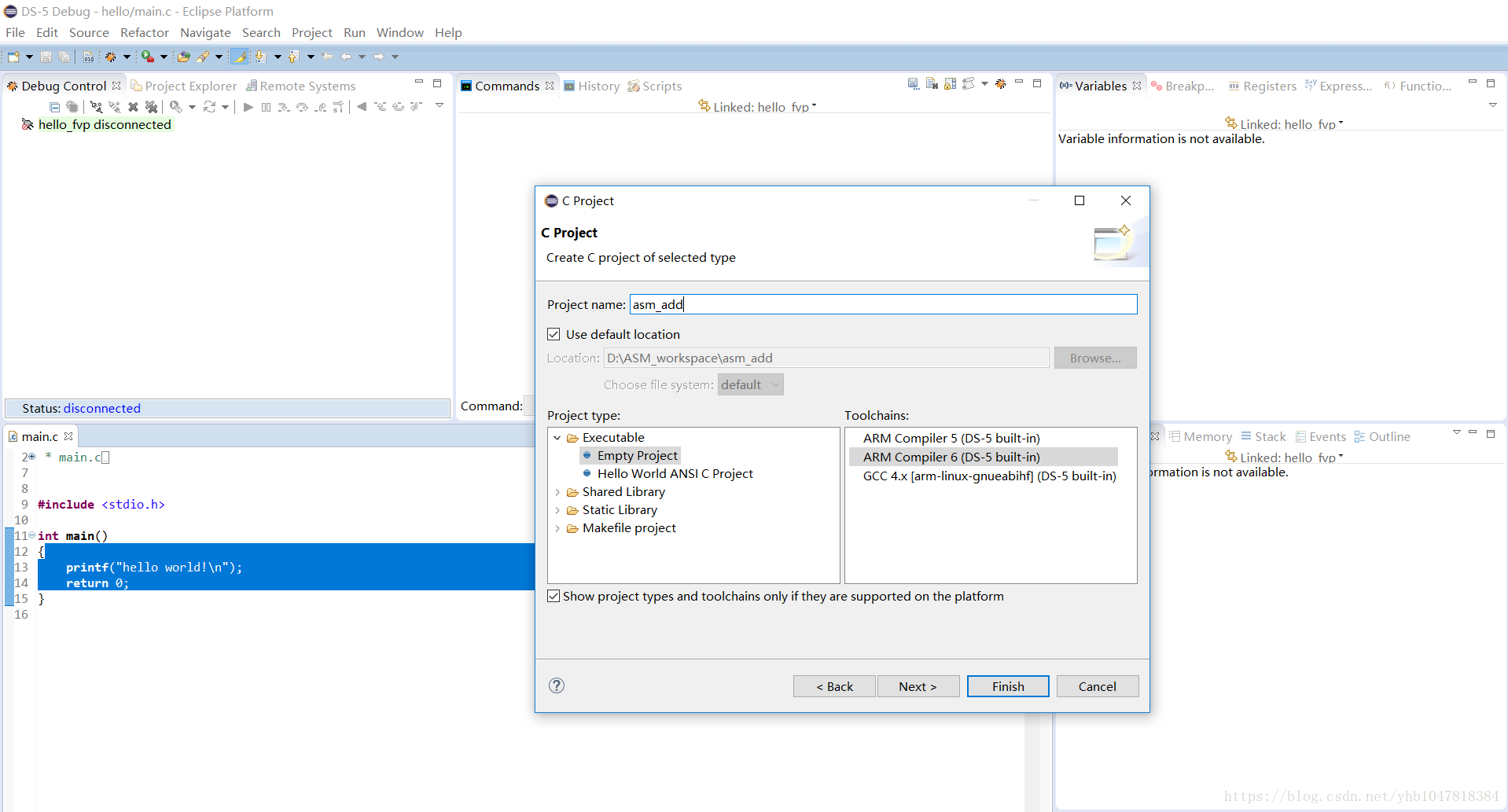This screenshot has width=1508, height=812.
Task: Open the File menu
Action: 15,32
